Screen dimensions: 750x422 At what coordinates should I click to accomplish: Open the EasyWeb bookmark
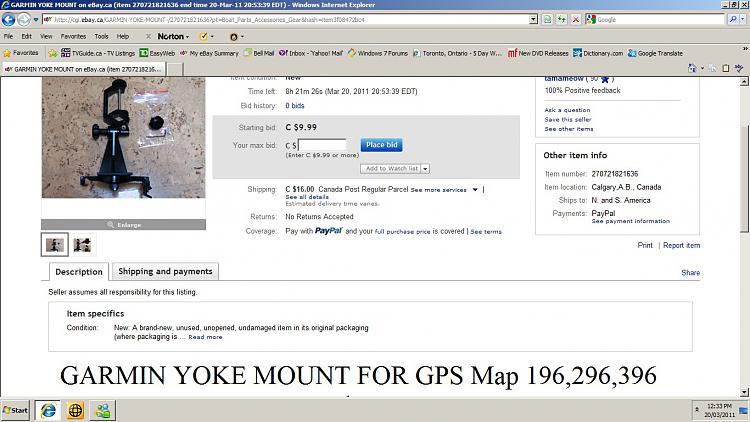(157, 53)
